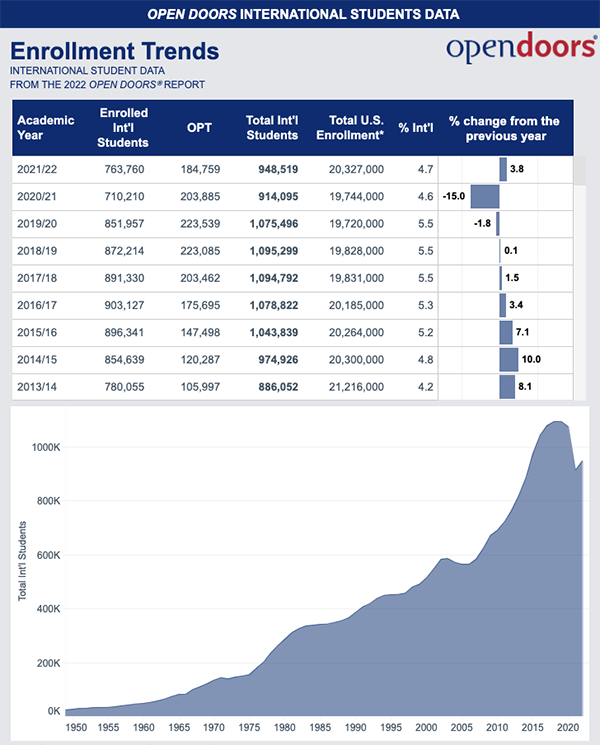Screen dimensions: 600x745
Task: Select the Total Int'l Students column header
Action: coord(272,127)
